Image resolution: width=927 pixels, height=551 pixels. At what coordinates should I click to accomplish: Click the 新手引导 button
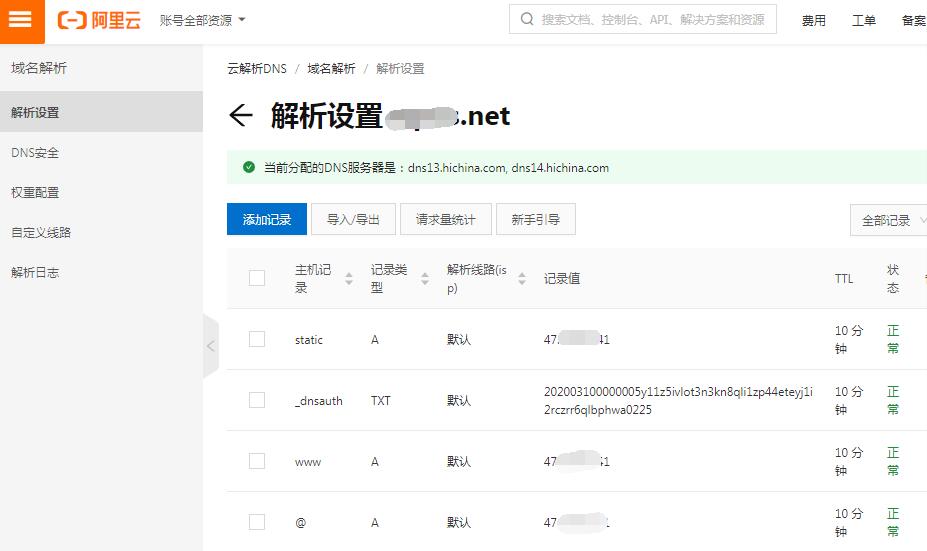(536, 219)
